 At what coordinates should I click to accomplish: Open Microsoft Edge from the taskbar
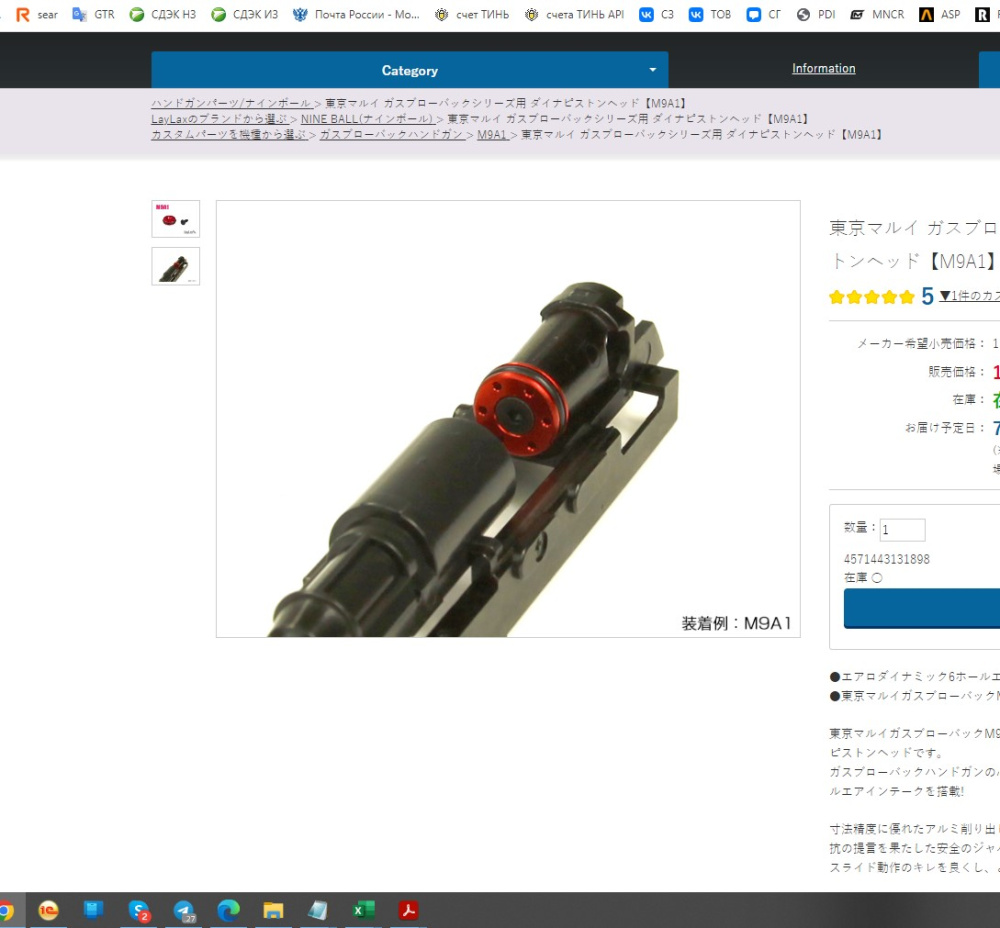pyautogui.click(x=228, y=910)
